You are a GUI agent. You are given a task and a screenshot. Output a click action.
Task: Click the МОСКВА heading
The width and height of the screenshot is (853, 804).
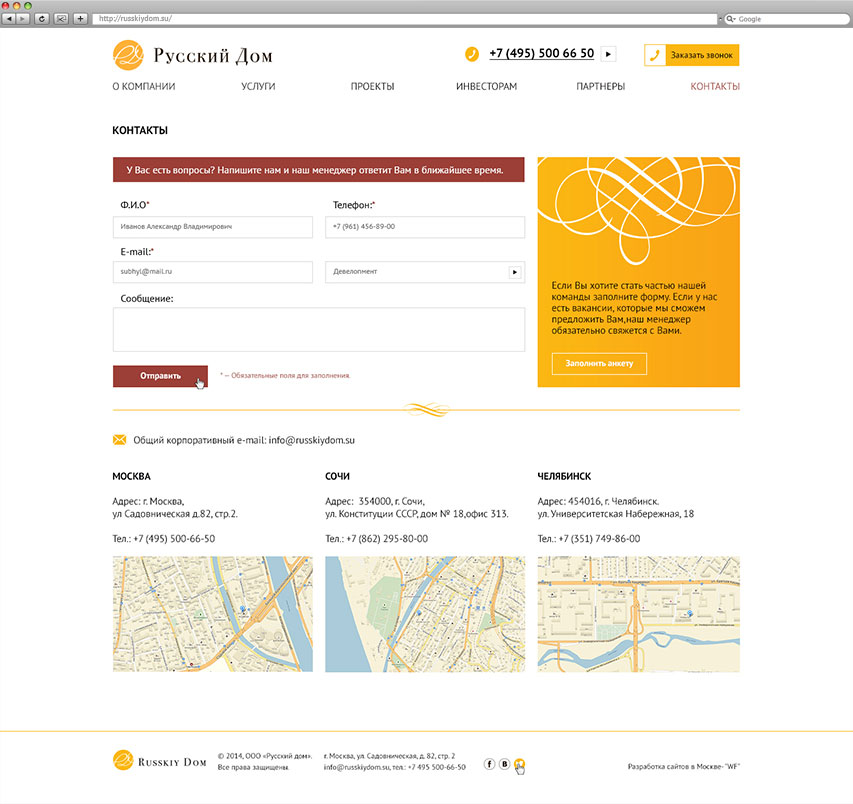coord(131,476)
